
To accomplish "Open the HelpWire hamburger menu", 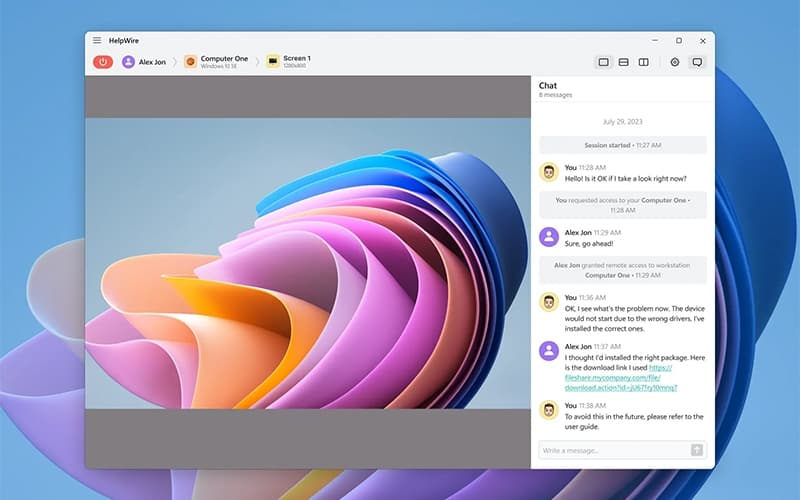I will pyautogui.click(x=97, y=40).
